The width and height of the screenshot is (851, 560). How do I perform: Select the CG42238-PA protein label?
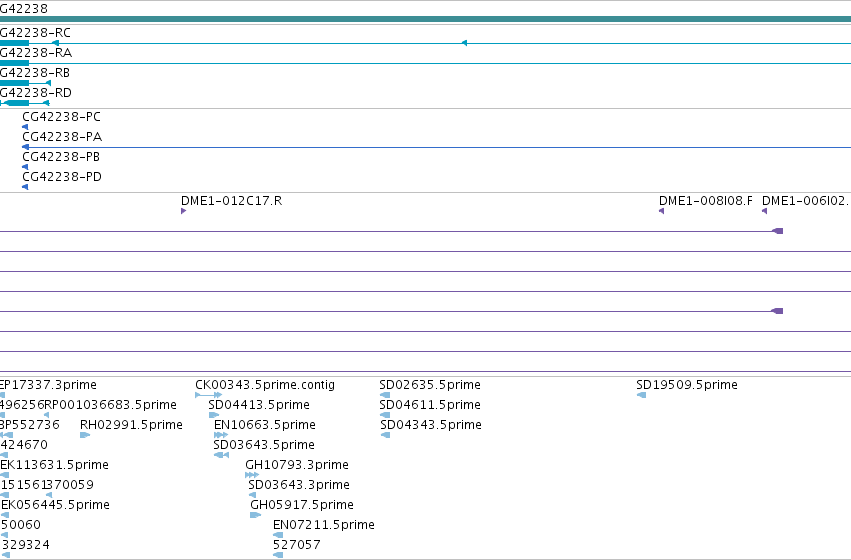pyautogui.click(x=62, y=137)
